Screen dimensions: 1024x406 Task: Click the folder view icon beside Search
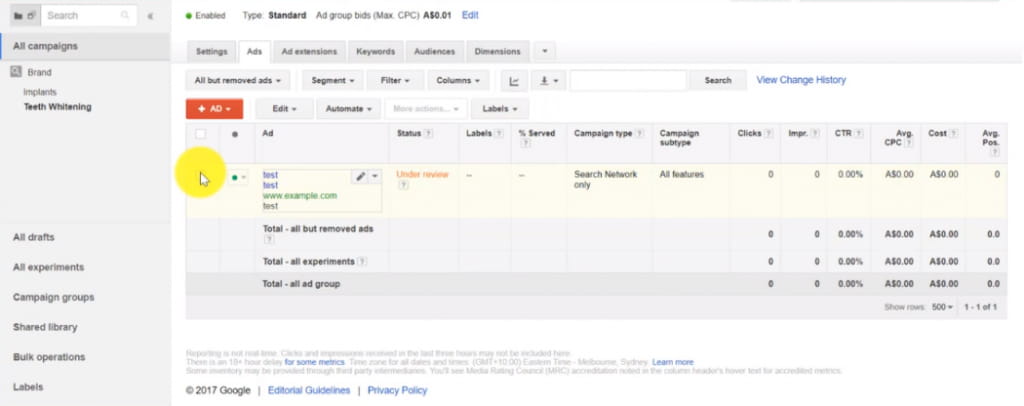tap(25, 15)
